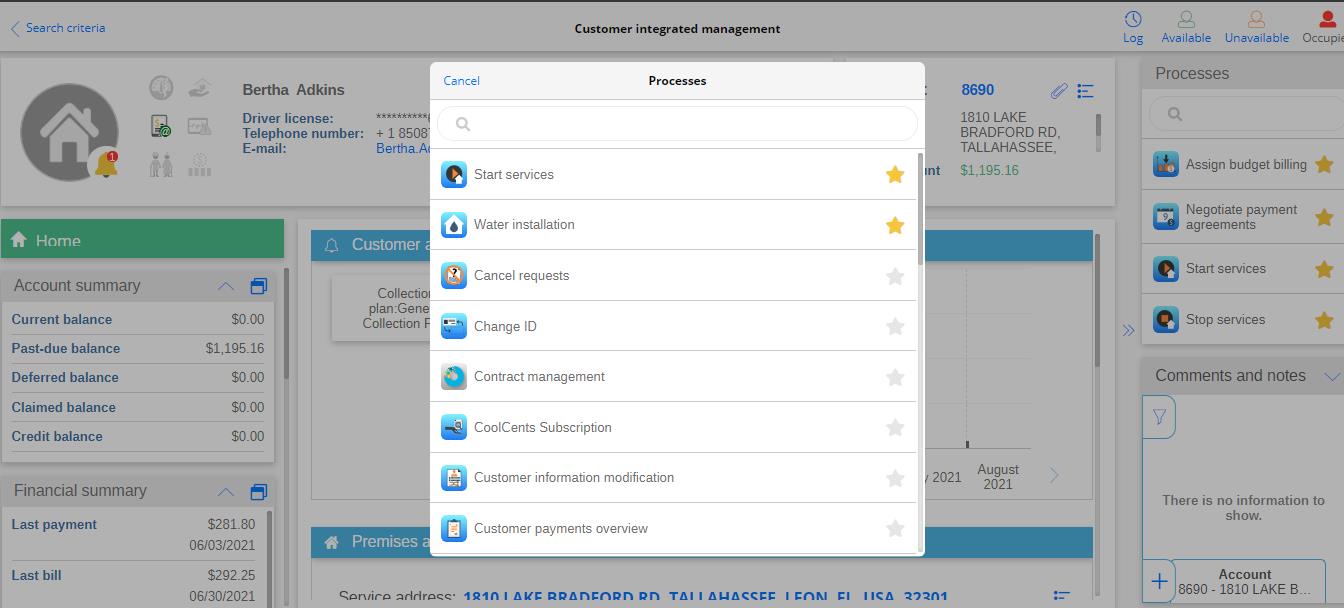This screenshot has width=1344, height=608.
Task: Unfavorite Start services star in dialog
Action: tap(895, 175)
